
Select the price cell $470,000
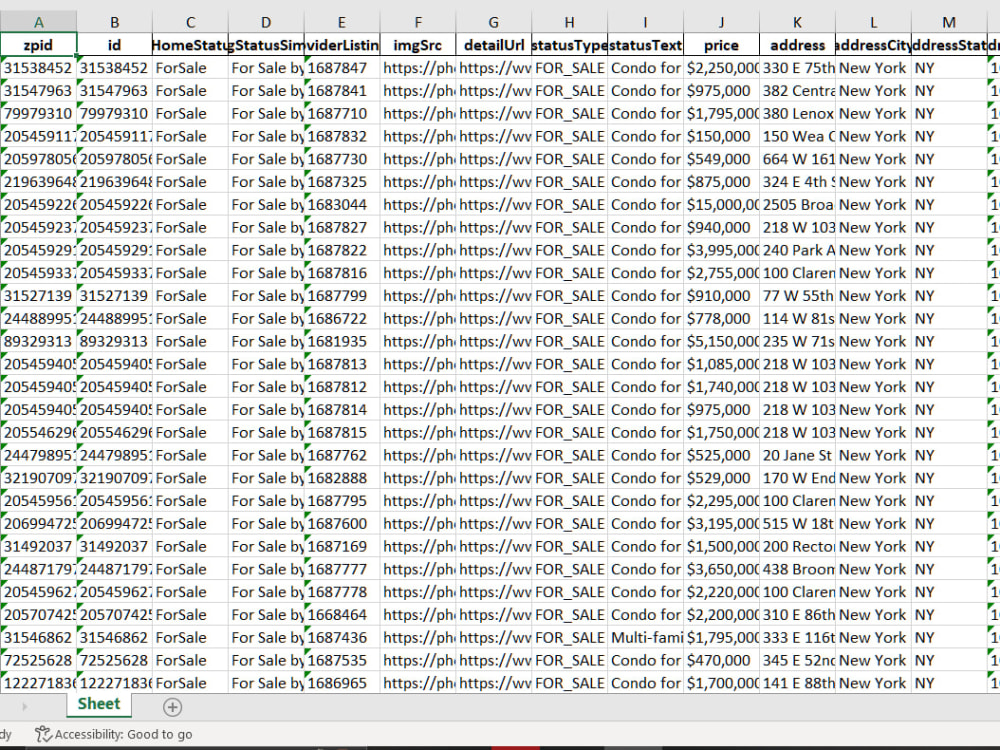(x=721, y=660)
